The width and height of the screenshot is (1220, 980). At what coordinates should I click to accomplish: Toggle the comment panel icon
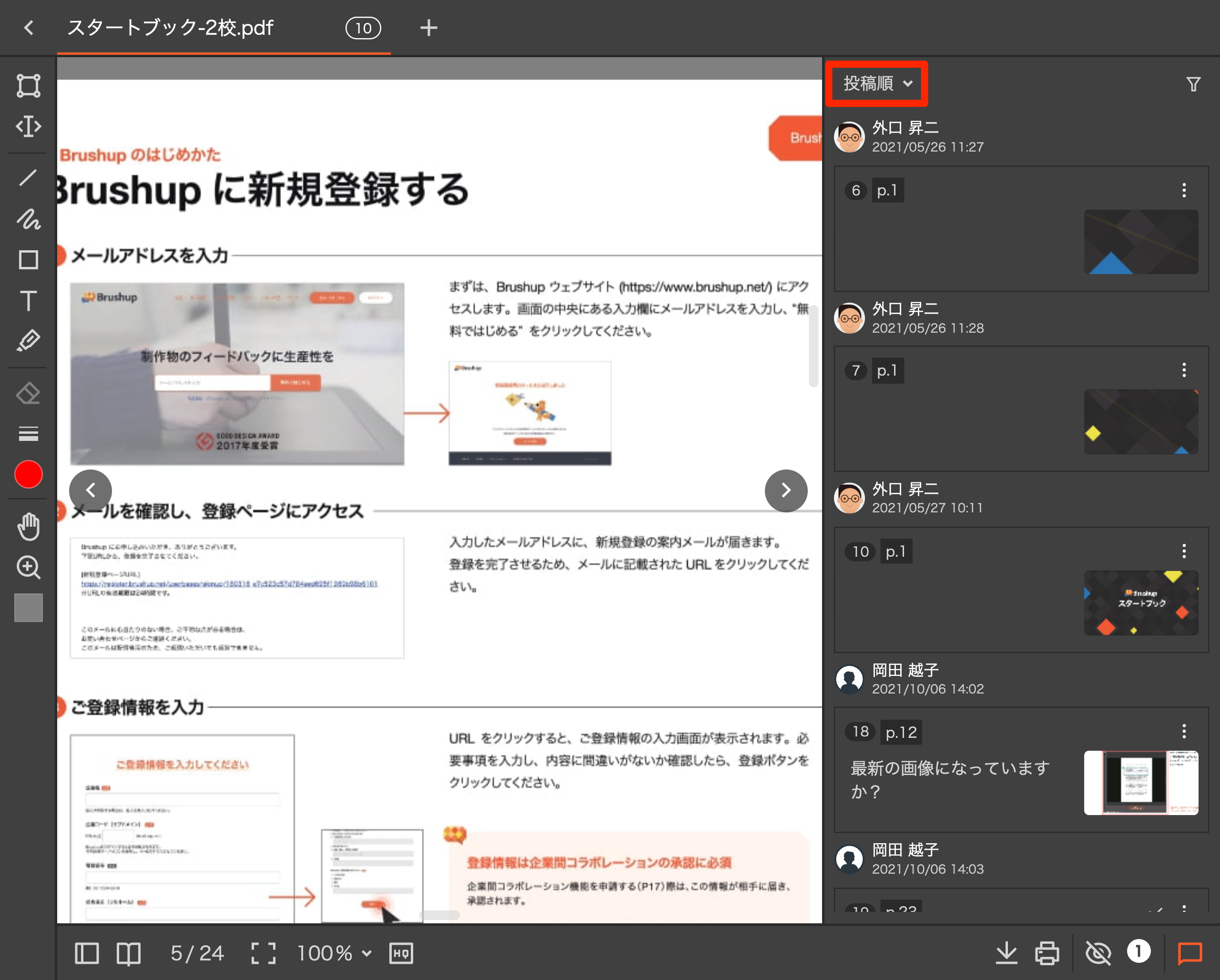pyautogui.click(x=1190, y=953)
